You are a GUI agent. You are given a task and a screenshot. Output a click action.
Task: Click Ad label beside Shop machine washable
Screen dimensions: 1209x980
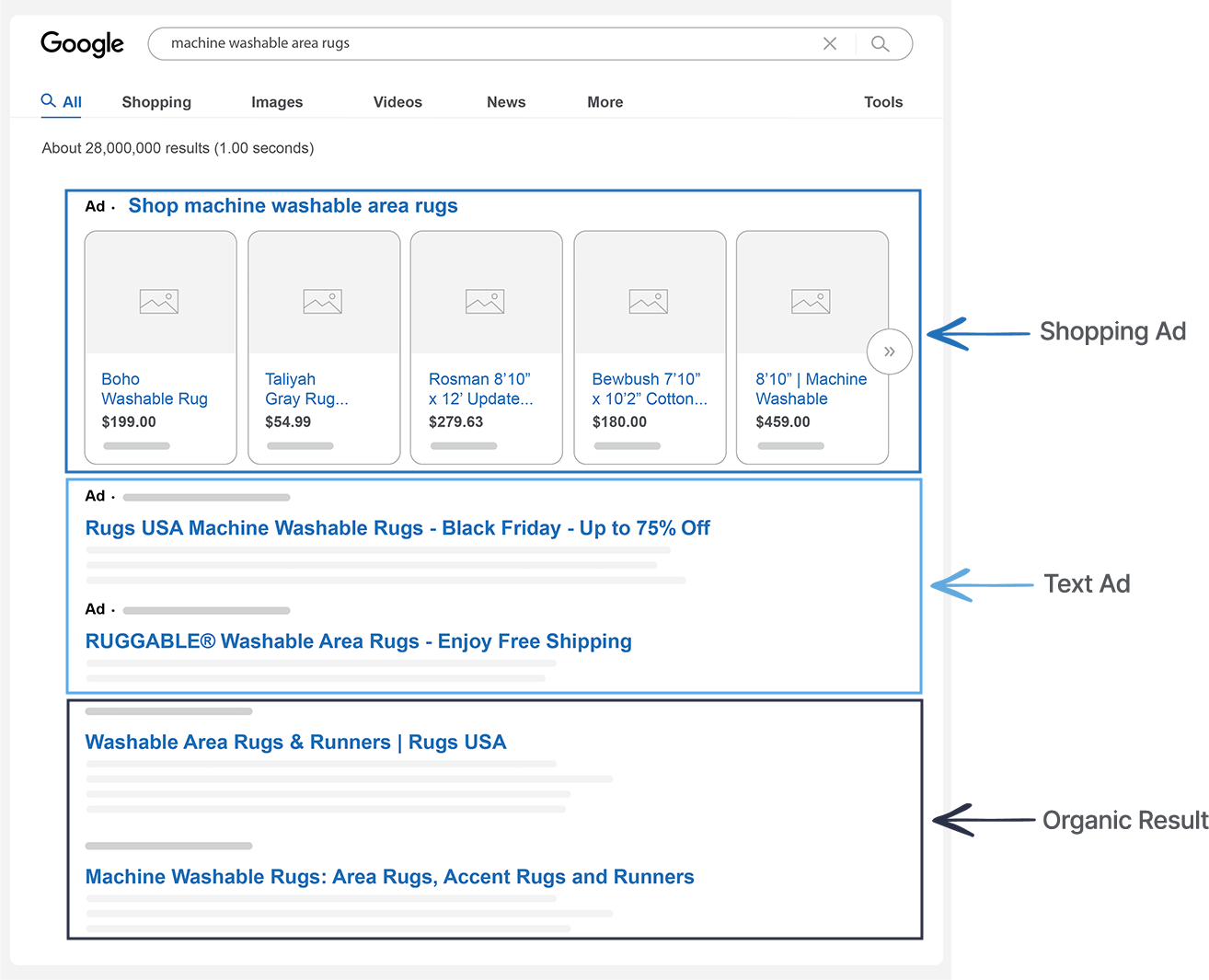coord(95,206)
